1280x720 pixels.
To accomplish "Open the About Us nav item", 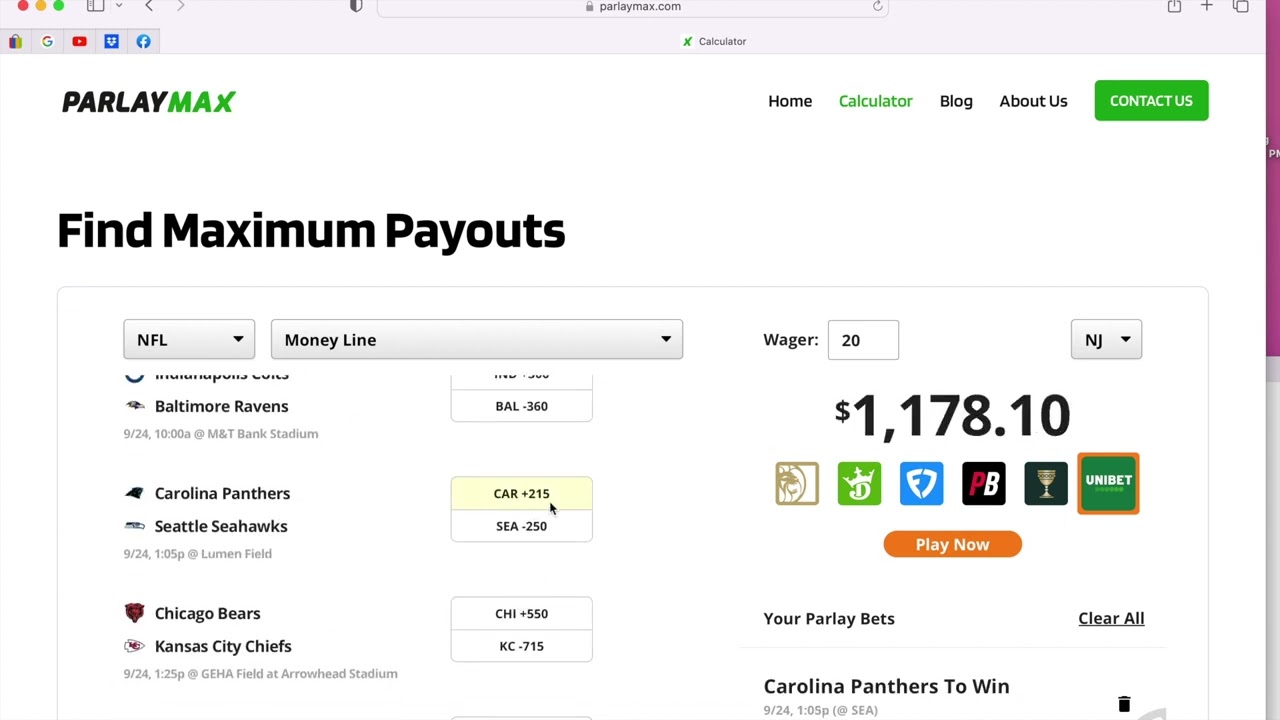I will click(1033, 101).
